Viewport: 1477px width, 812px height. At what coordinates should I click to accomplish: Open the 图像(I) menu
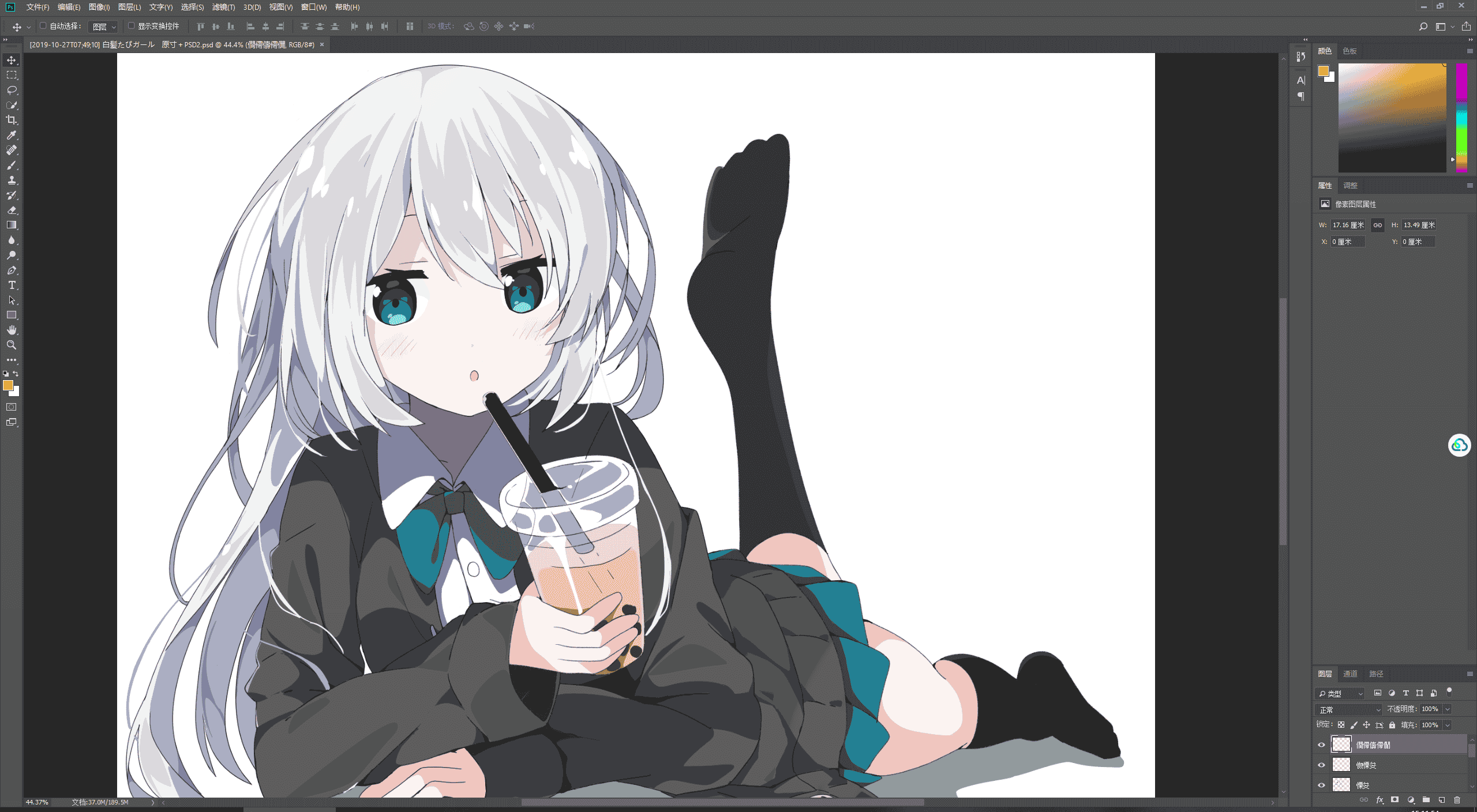[99, 7]
